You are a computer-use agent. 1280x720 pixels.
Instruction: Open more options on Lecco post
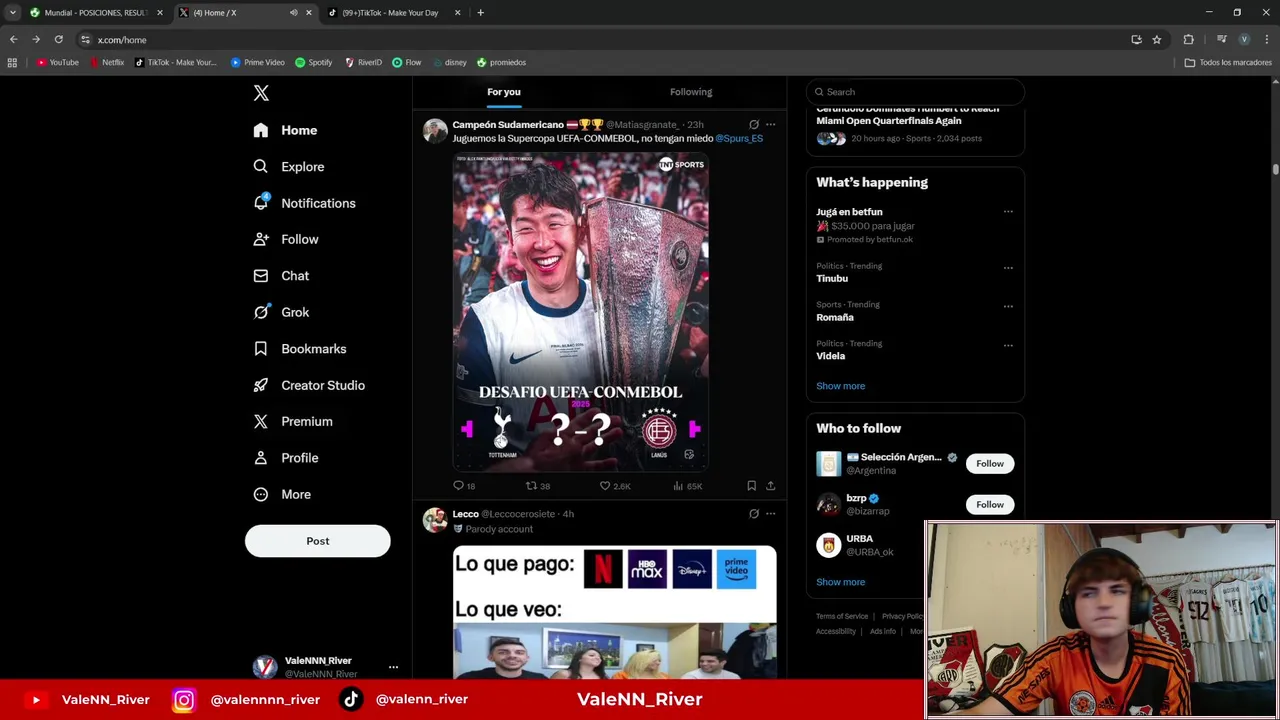pos(770,514)
